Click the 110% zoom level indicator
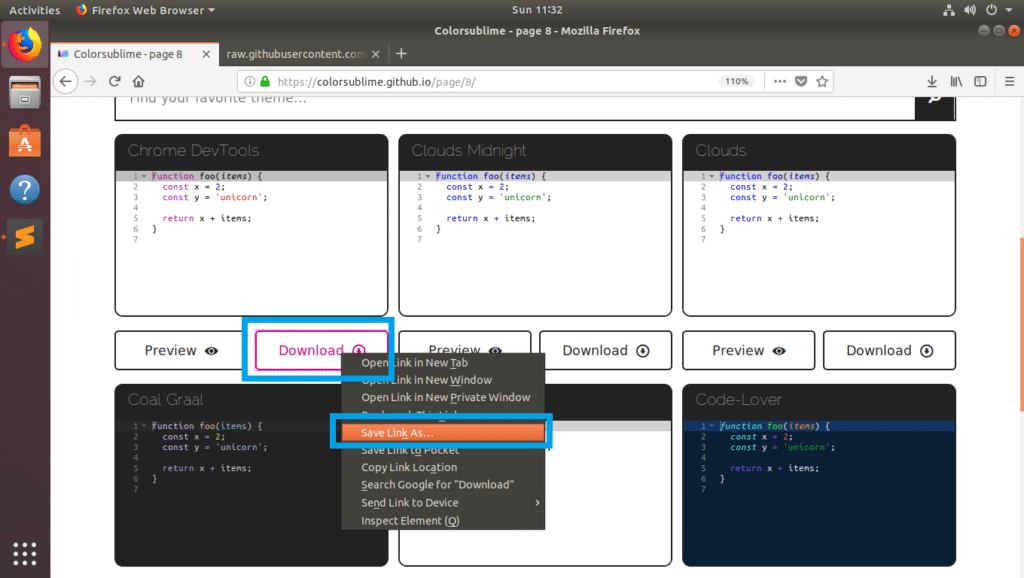The width and height of the screenshot is (1024, 578). [x=736, y=81]
